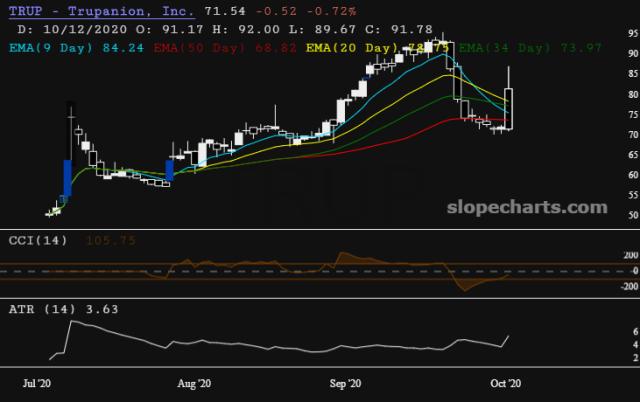Select the Oct '20 date axis label
The image size is (640, 402).
[506, 384]
